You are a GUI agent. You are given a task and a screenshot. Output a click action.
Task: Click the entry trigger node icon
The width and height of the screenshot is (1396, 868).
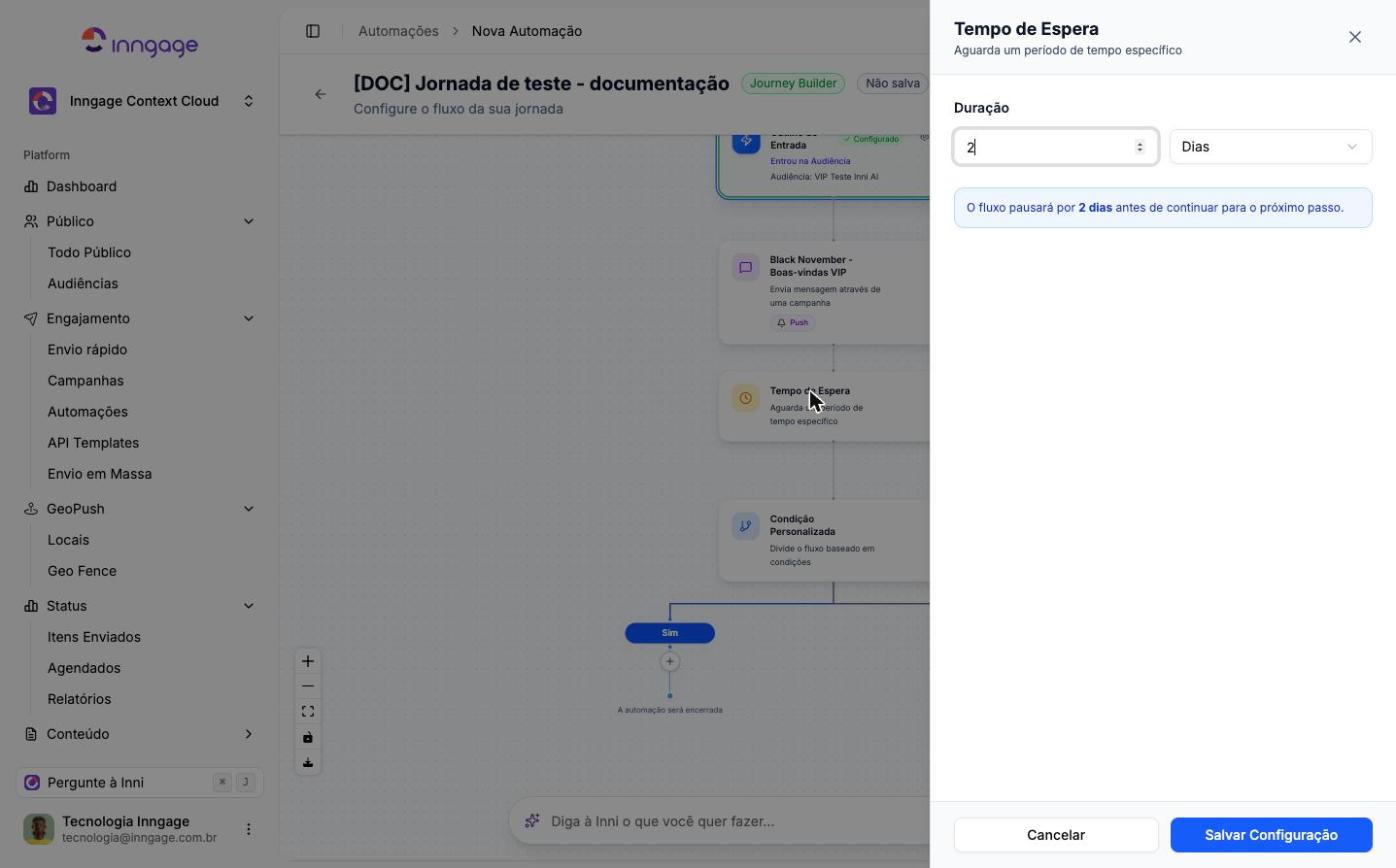pos(746,141)
